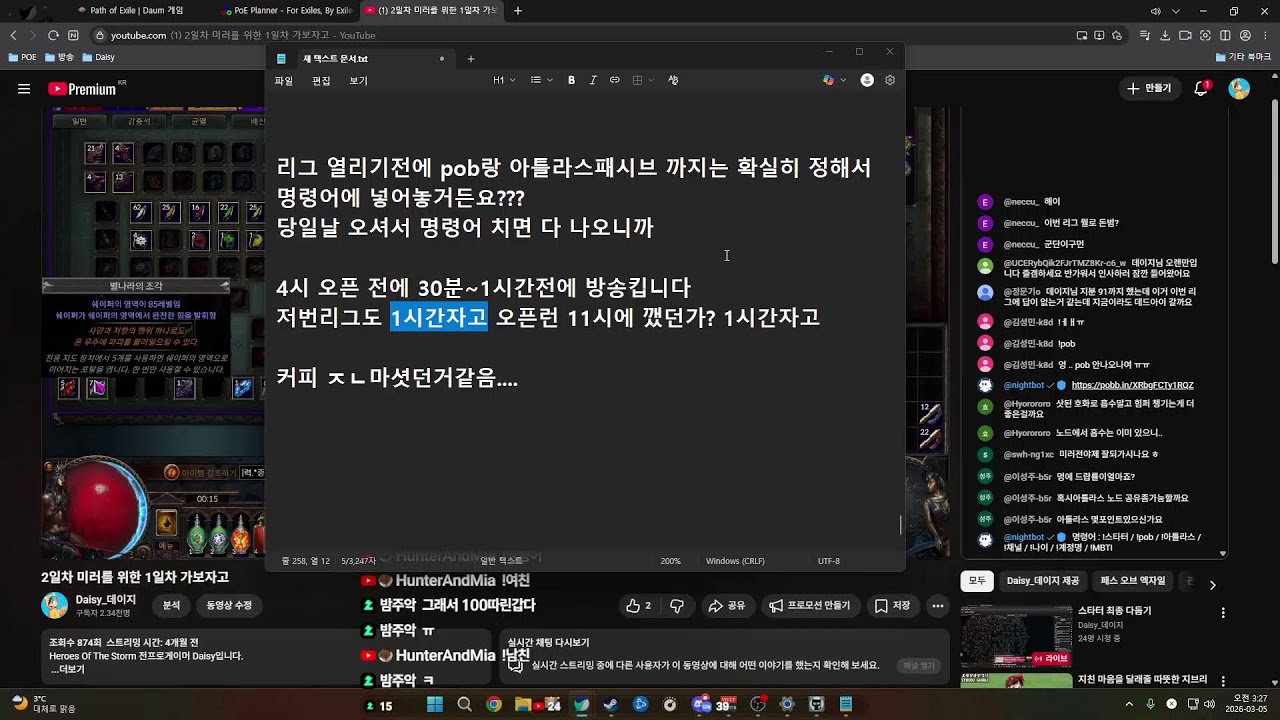Insert a link using Notepad's link icon
The width and height of the screenshot is (1280, 720).
[614, 80]
